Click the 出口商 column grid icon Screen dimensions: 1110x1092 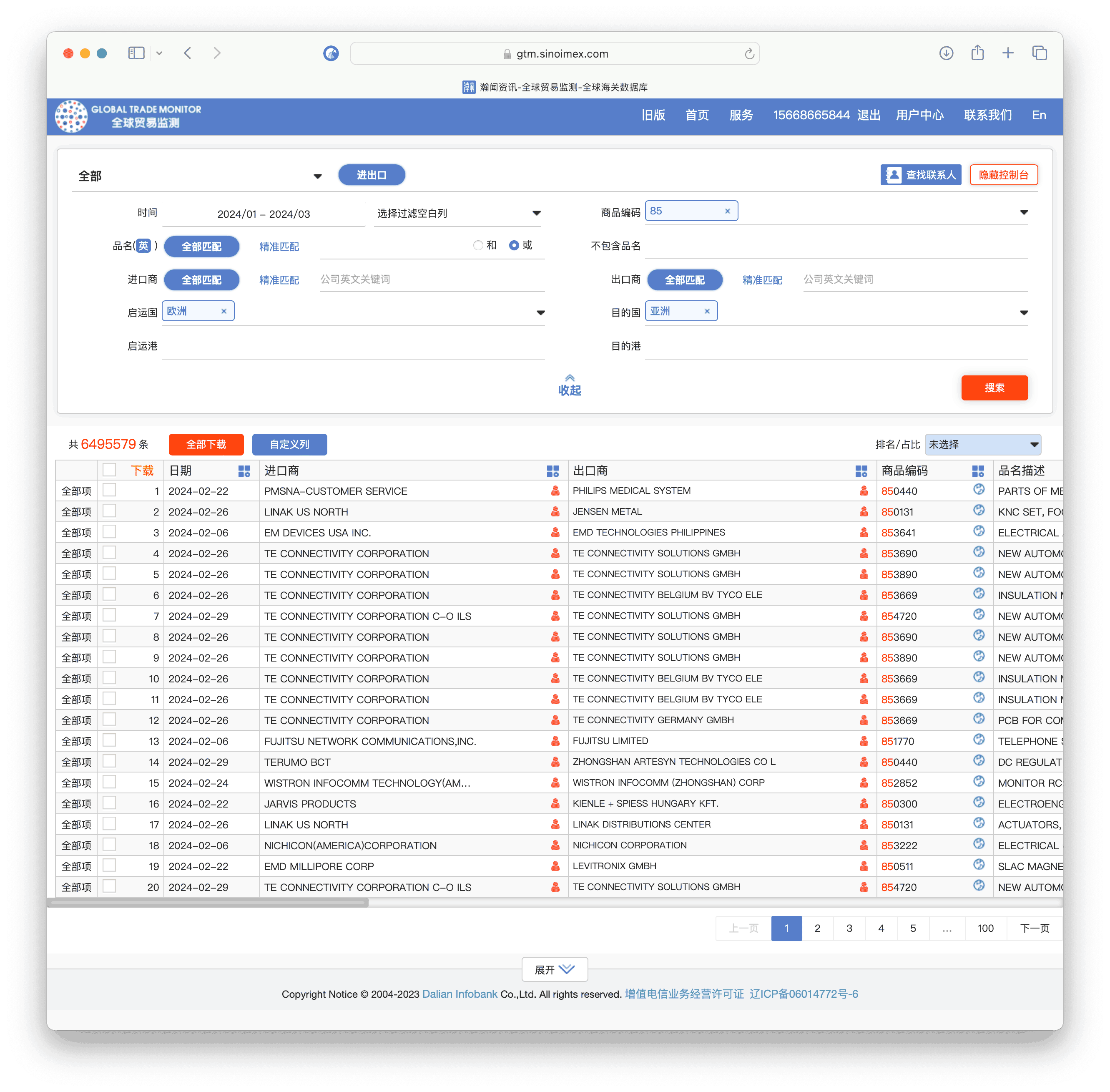[861, 471]
